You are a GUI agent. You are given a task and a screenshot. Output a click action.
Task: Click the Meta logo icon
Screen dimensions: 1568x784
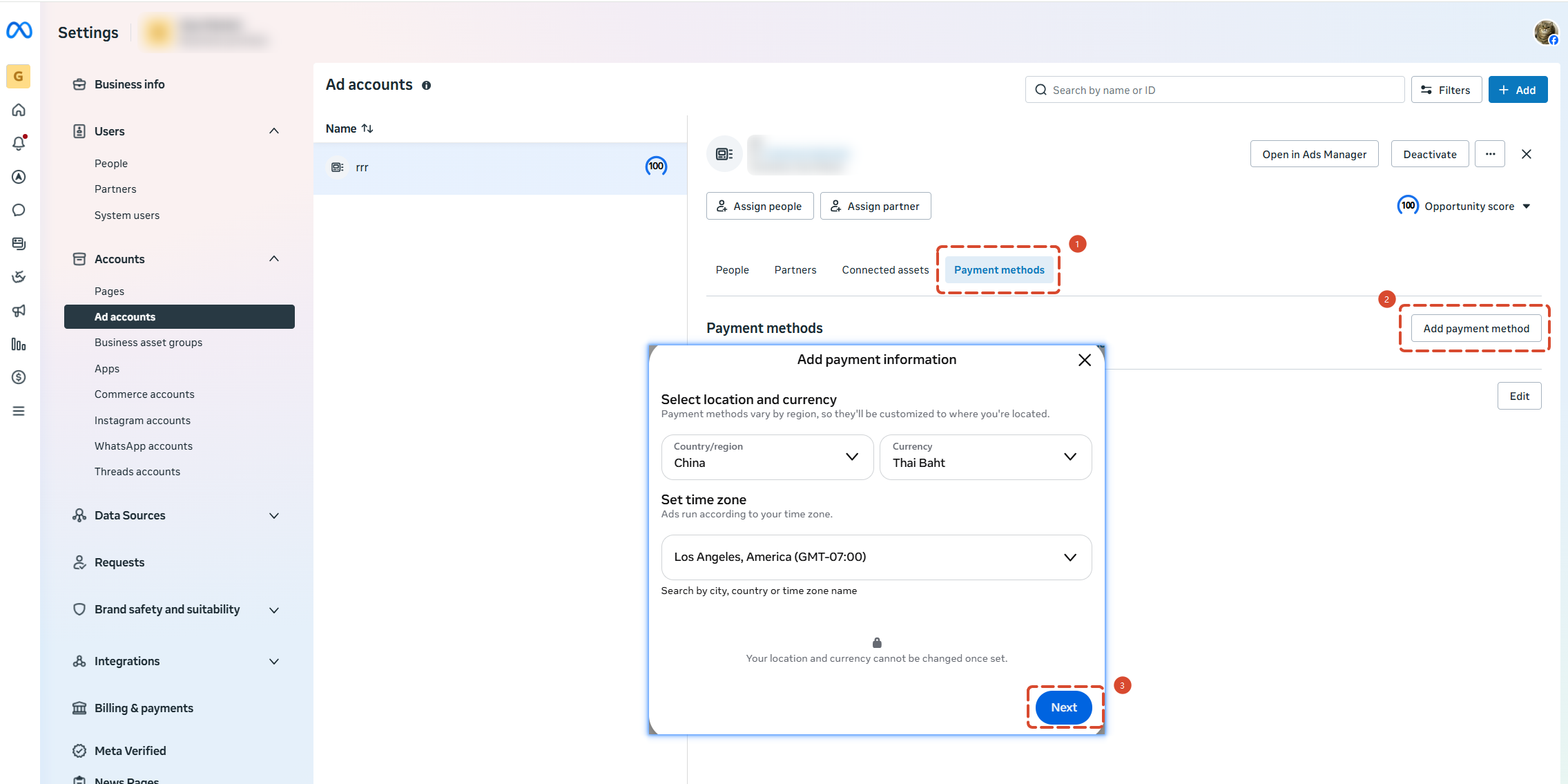coord(19,30)
